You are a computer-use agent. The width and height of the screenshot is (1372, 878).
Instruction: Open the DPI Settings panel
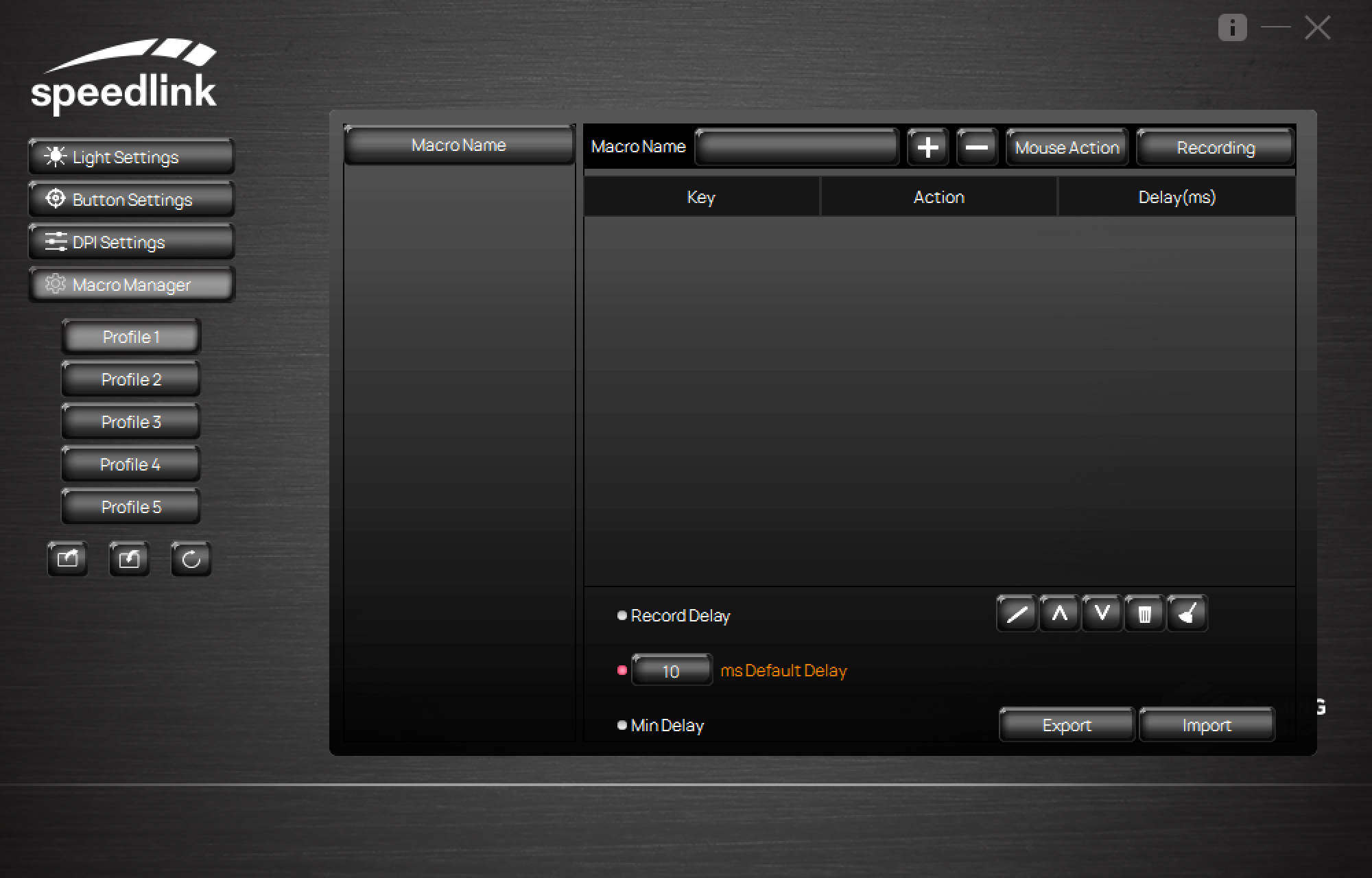click(x=131, y=241)
